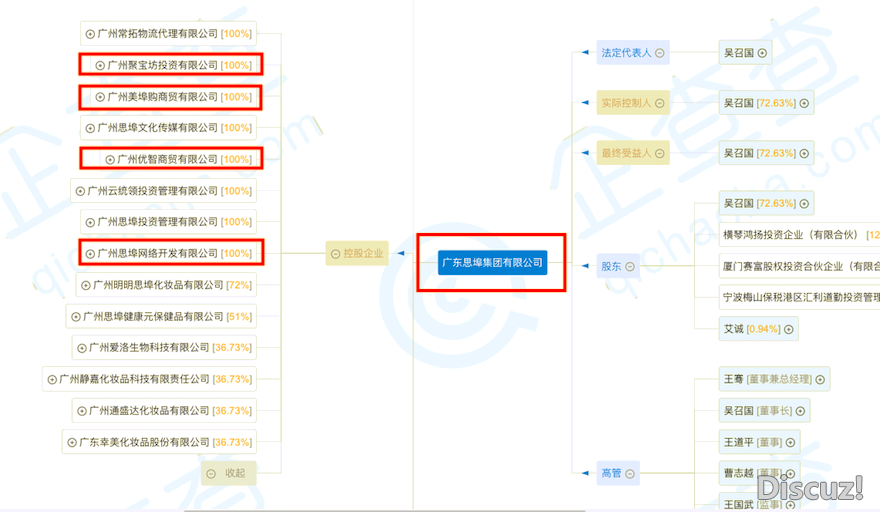Expand 广州美埠购商贸有限公司 node plus icon
Image resolution: width=880 pixels, height=512 pixels.
tap(100, 97)
